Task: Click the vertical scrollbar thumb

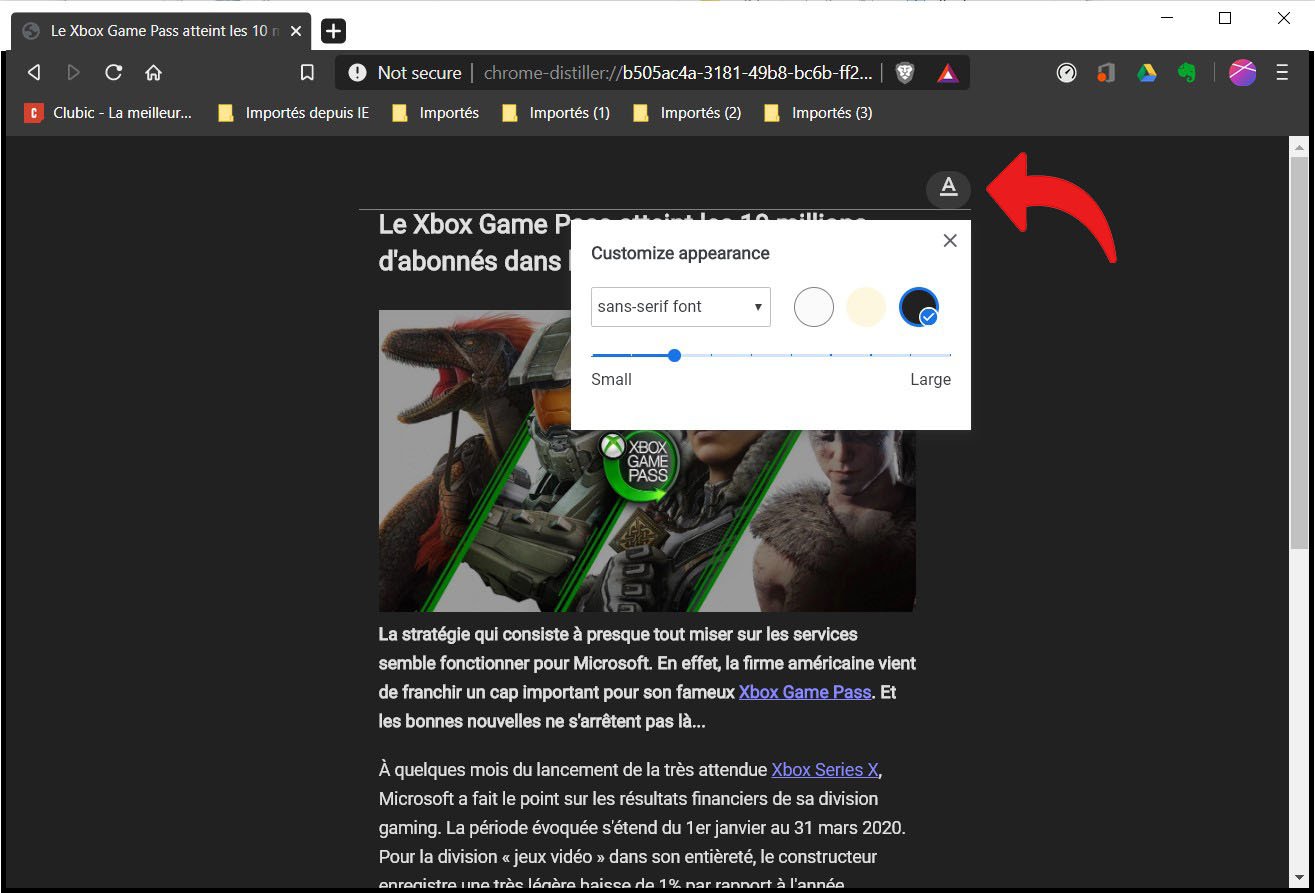Action: pos(1299,352)
